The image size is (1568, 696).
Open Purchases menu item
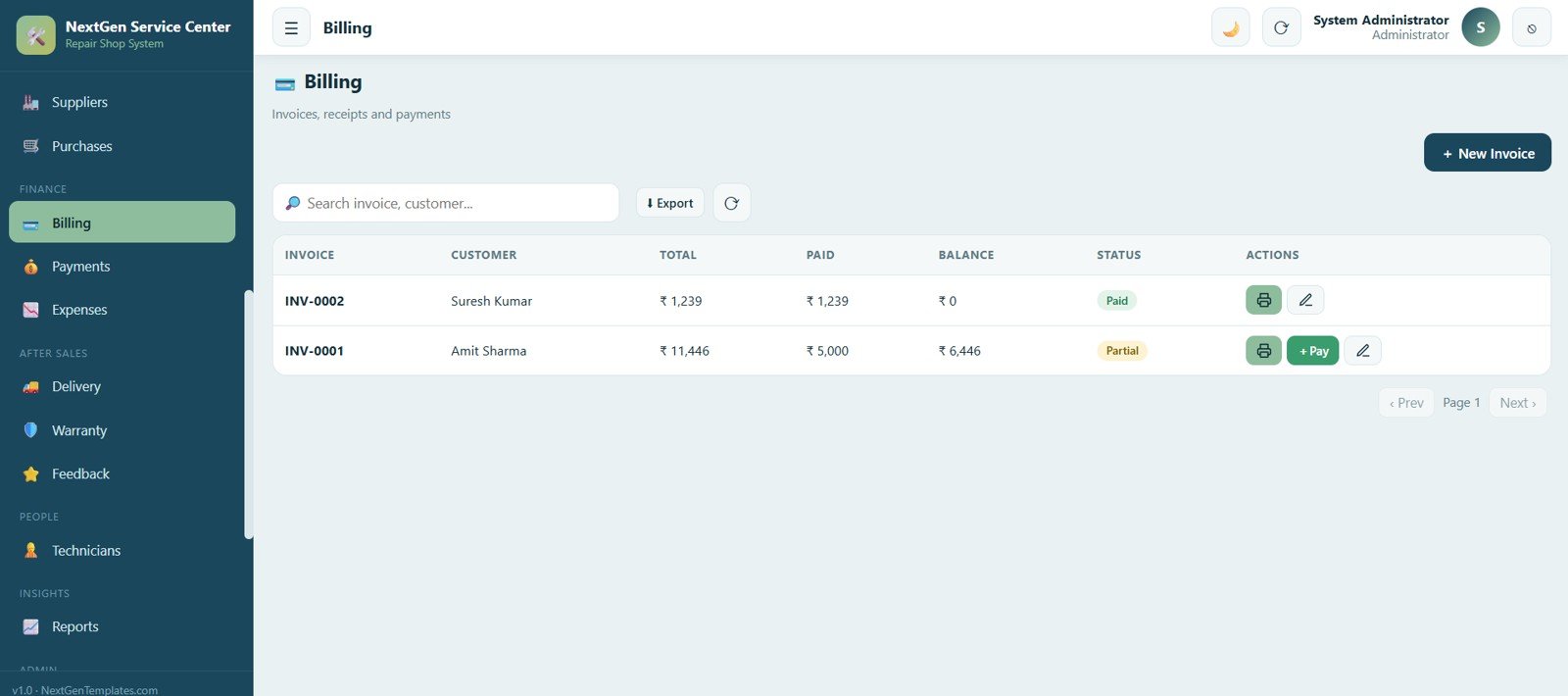[122, 146]
